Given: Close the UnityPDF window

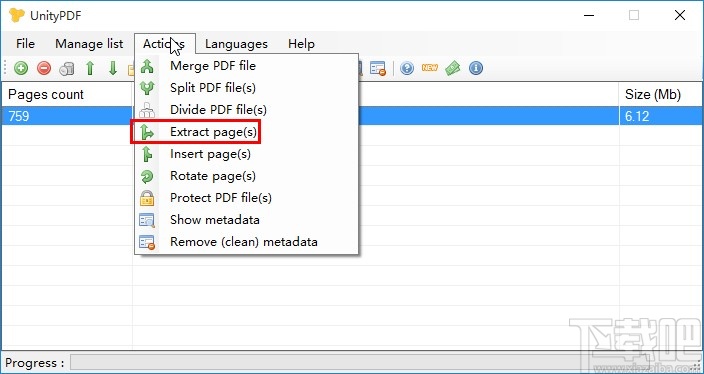Looking at the screenshot, I should coord(680,15).
